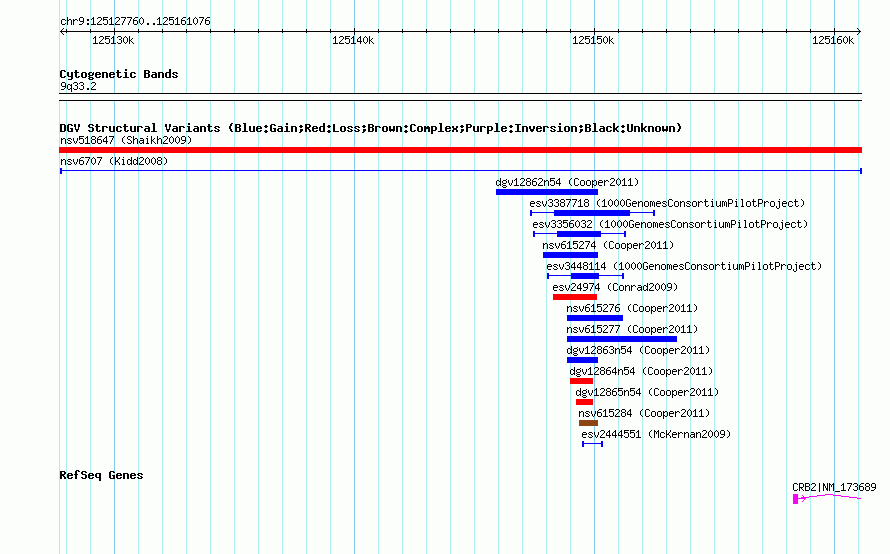Click the esv3387718 blue variant glyph
The width and height of the screenshot is (890, 554).
tap(593, 213)
